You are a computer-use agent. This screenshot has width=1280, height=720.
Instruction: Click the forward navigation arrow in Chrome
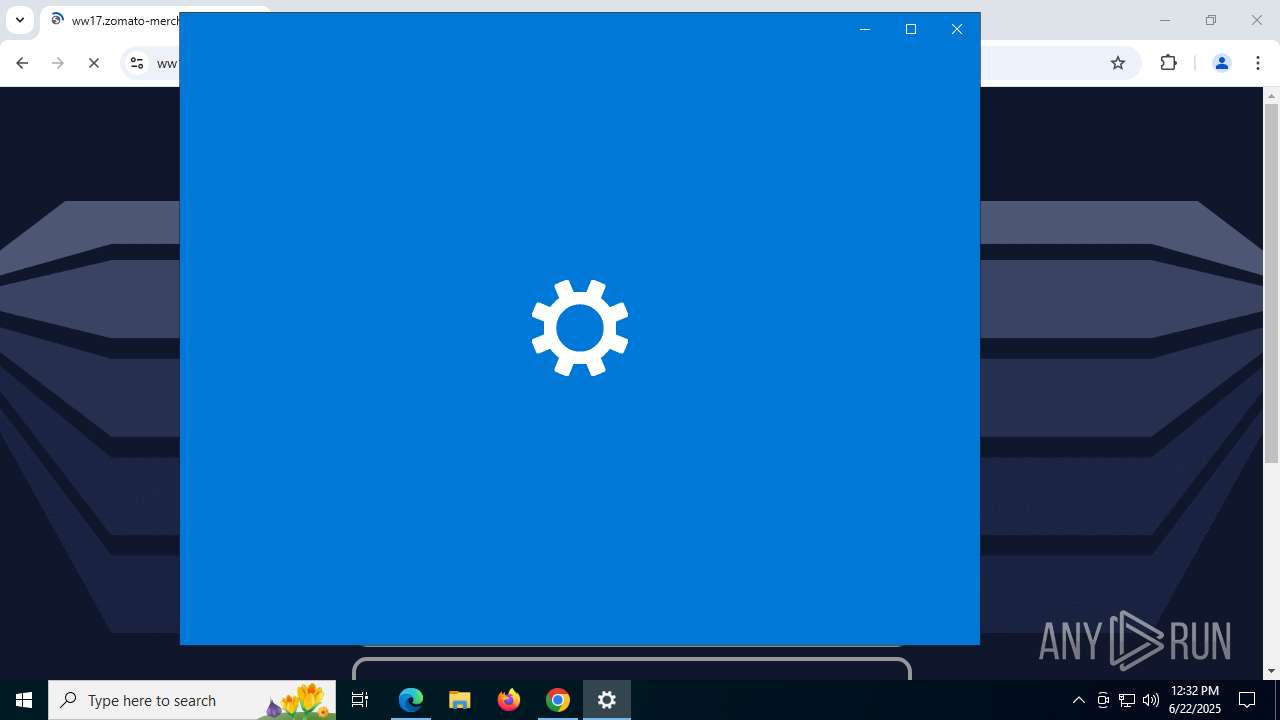click(x=58, y=63)
